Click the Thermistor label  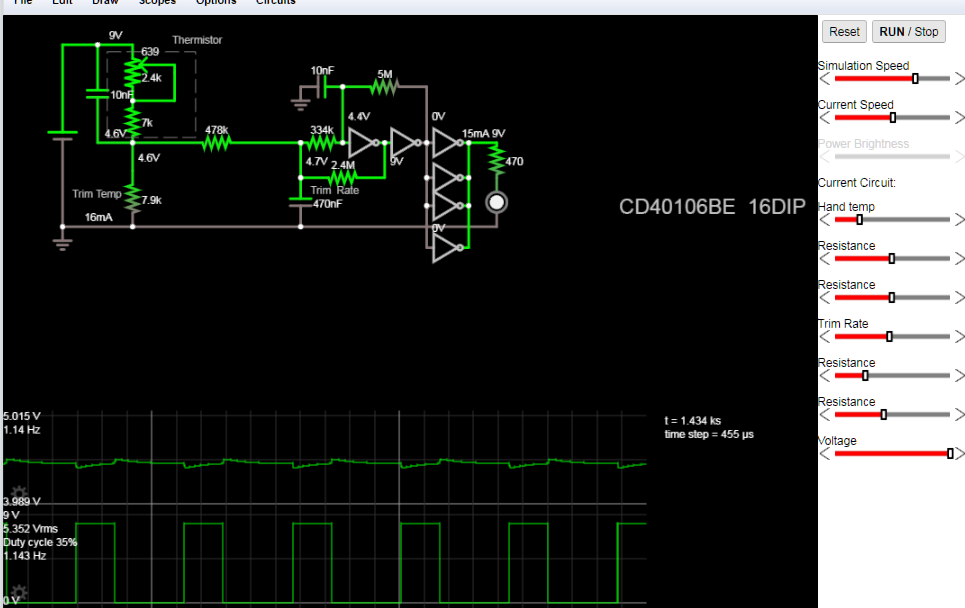click(197, 40)
